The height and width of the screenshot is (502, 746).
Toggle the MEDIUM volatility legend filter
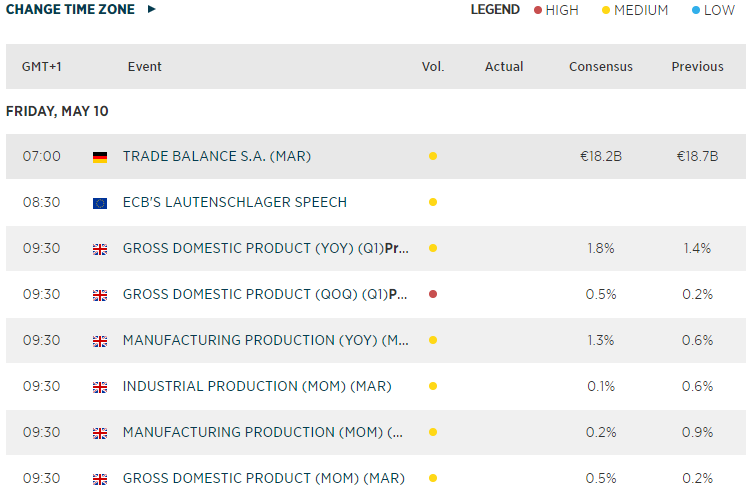coord(635,10)
